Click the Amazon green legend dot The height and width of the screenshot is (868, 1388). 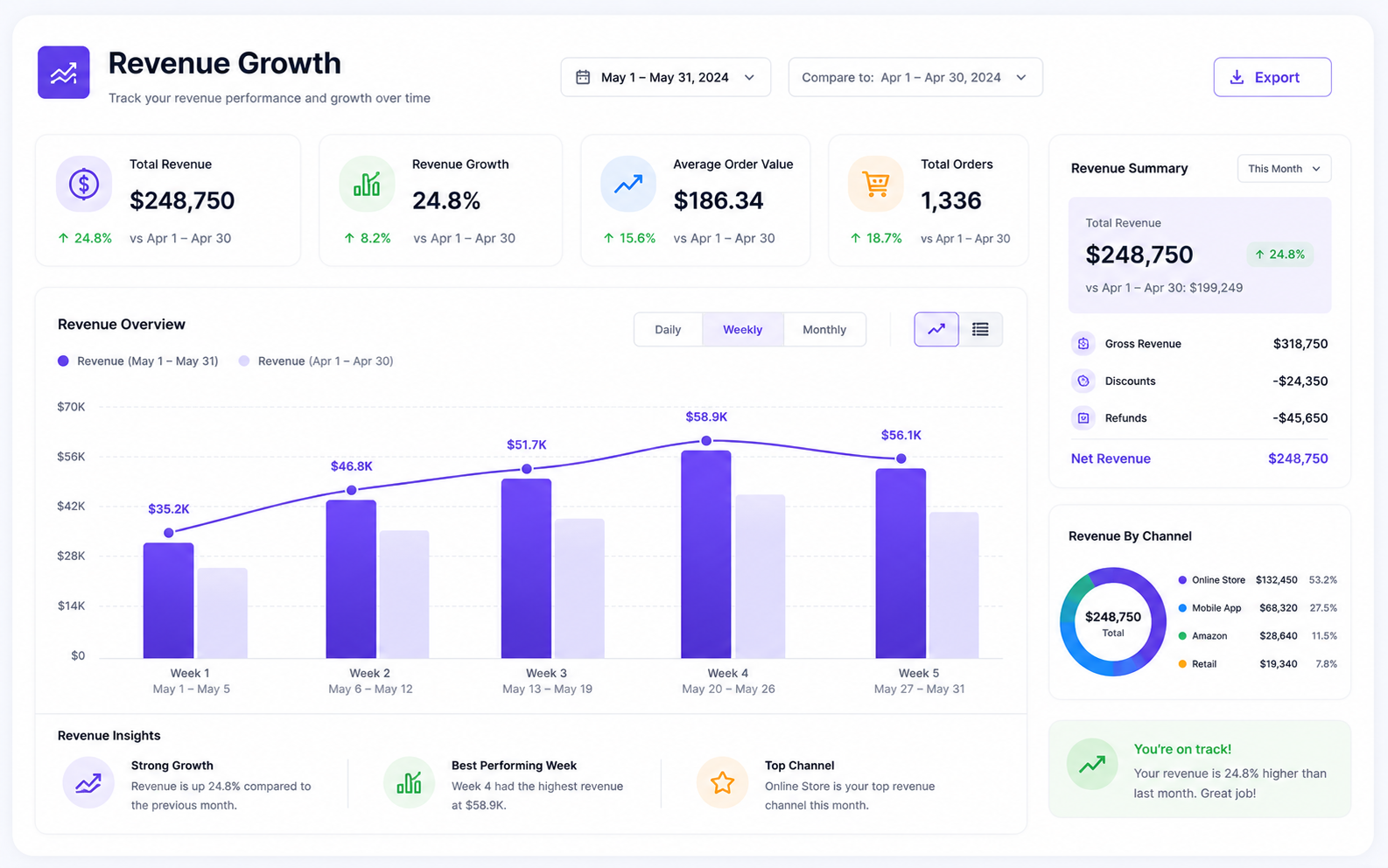point(1182,636)
